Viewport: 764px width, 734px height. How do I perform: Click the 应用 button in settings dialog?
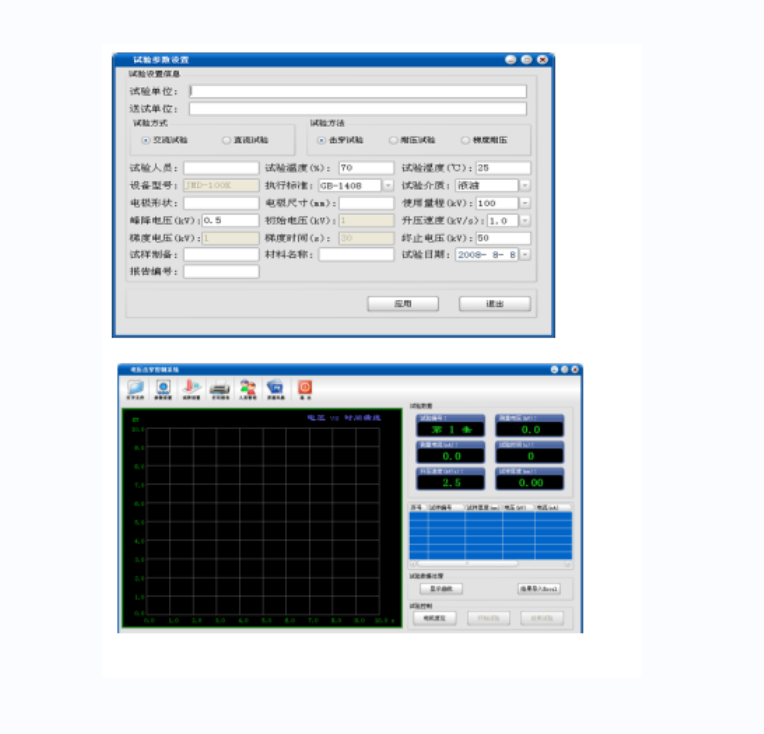coord(403,304)
